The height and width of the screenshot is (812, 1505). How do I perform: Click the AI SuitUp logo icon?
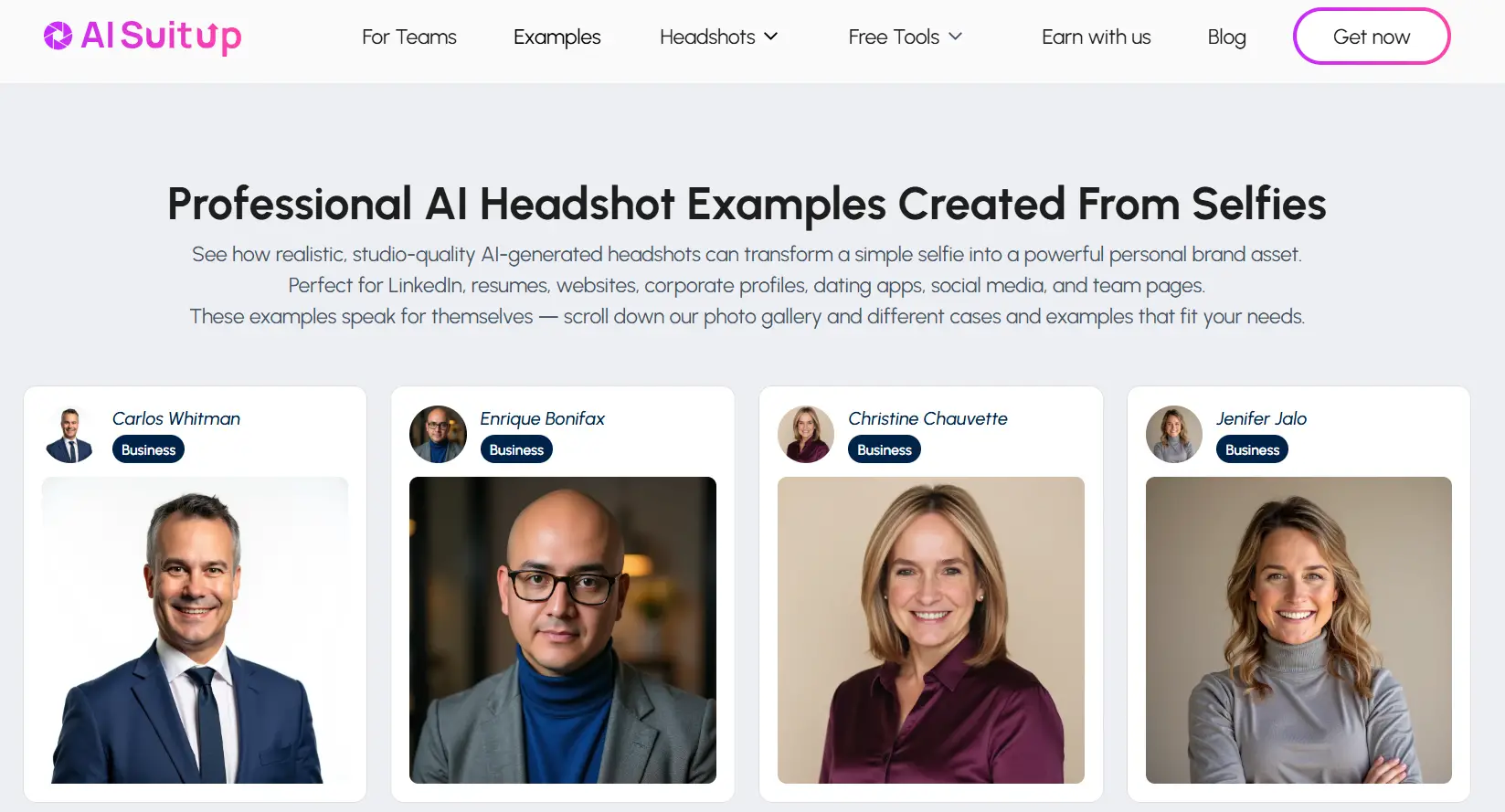[58, 37]
